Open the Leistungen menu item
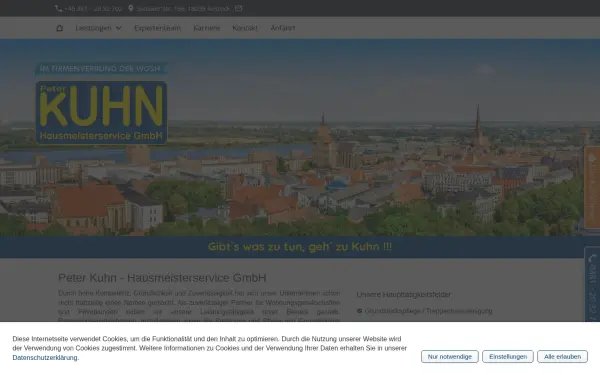The width and height of the screenshot is (600, 375). pyautogui.click(x=93, y=28)
